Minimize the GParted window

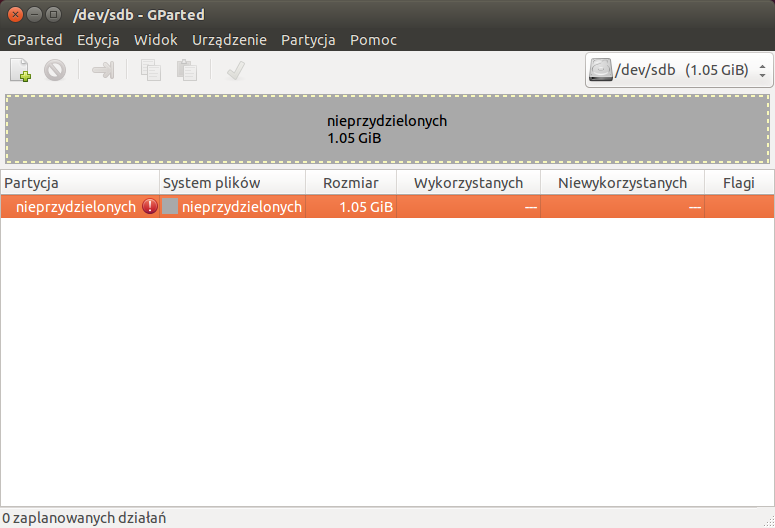[34, 14]
